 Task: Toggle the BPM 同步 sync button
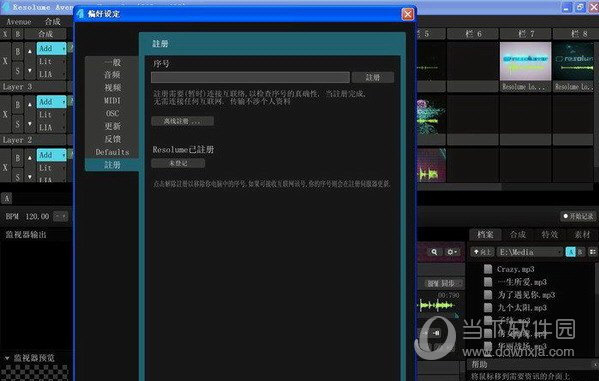pyautogui.click(x=443, y=284)
